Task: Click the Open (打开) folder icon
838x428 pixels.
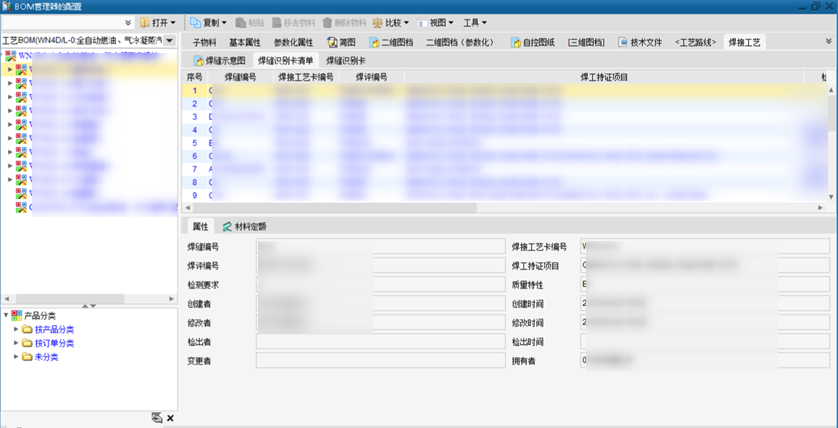Action: click(144, 22)
